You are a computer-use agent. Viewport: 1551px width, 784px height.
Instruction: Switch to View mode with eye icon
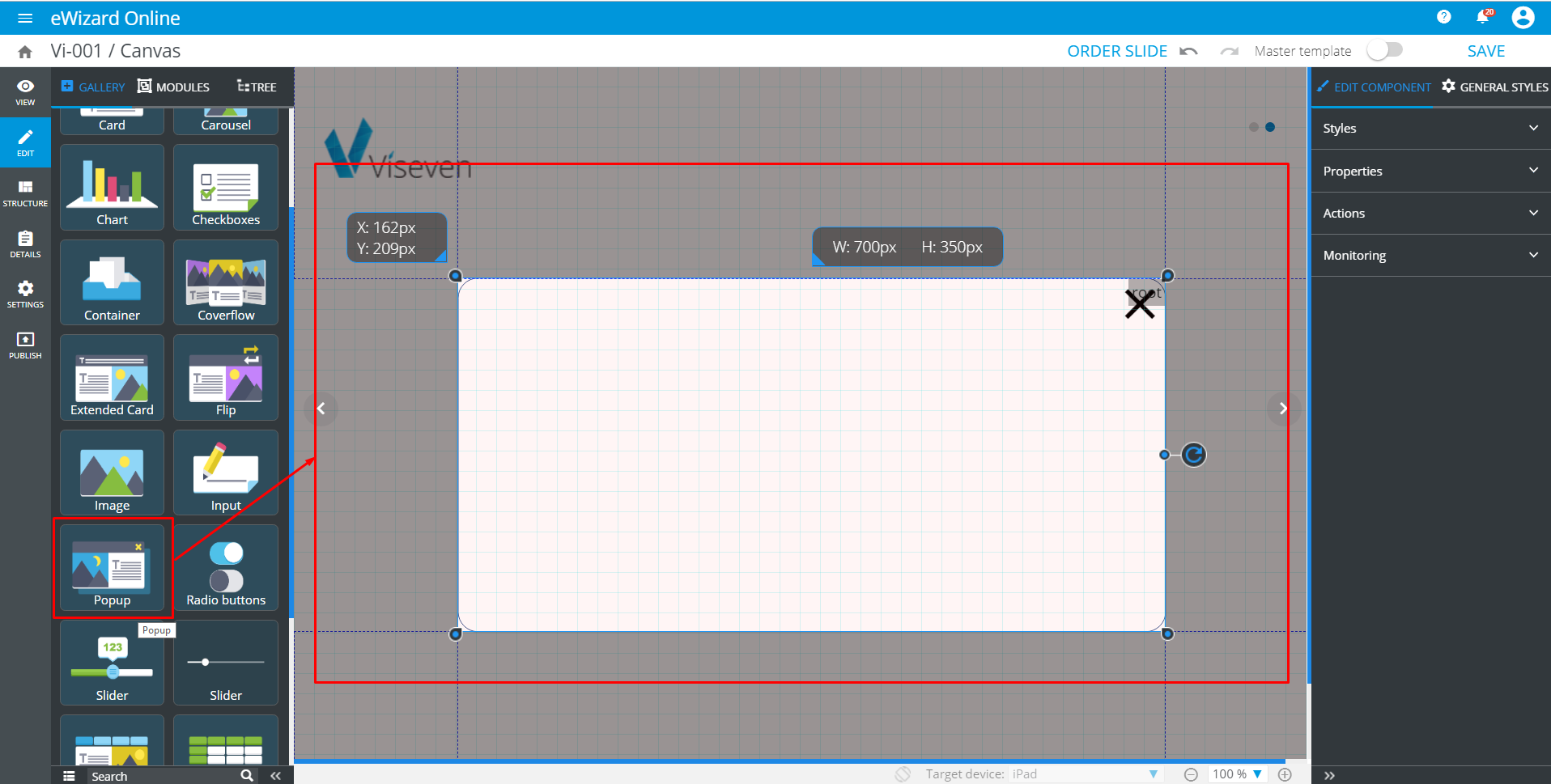coord(25,92)
